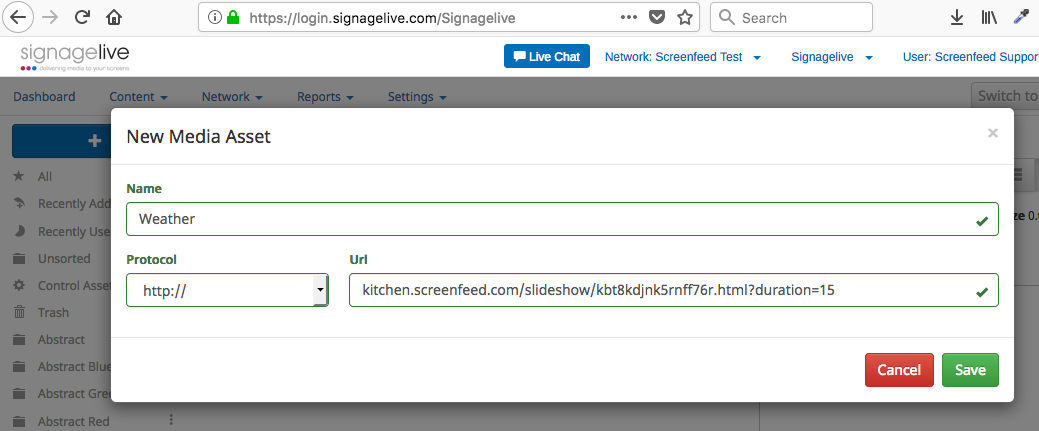Viewport: 1039px width, 431px height.
Task: Open the Reports menu
Action: [325, 97]
